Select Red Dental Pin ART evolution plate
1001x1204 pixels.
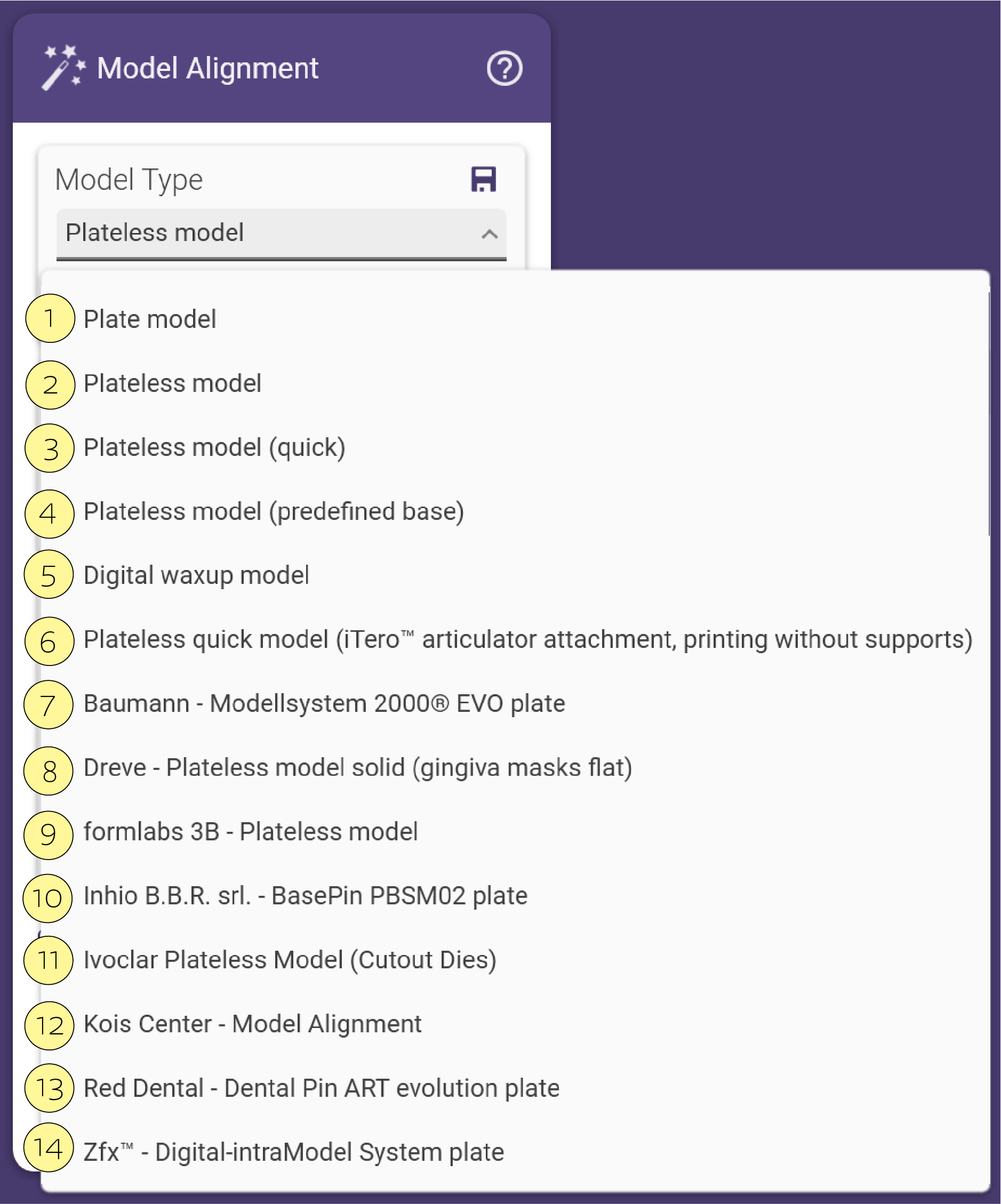(515, 1088)
